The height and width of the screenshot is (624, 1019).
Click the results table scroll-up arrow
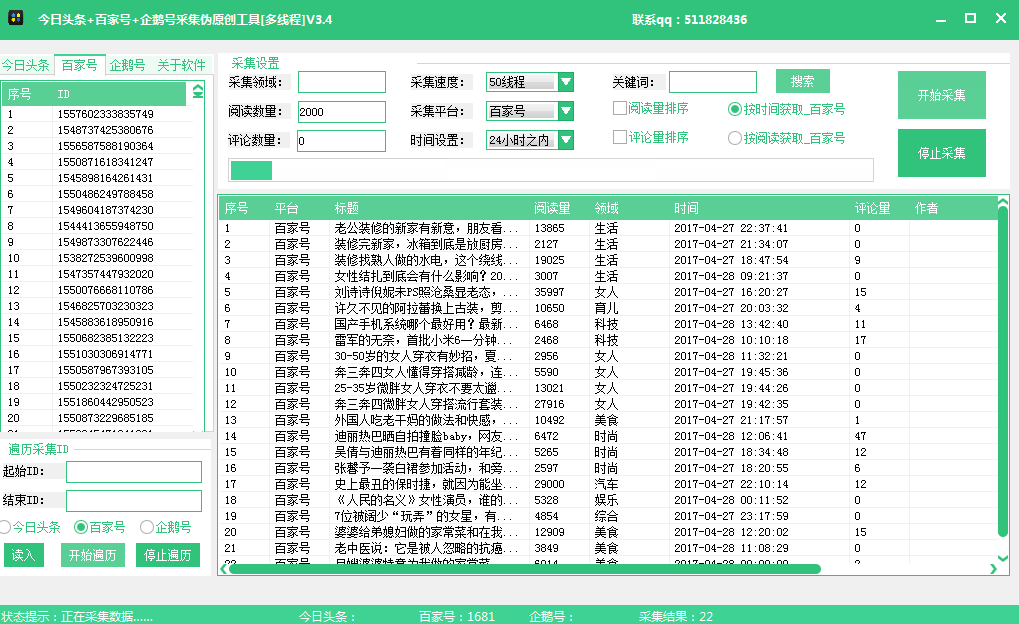tap(1003, 203)
